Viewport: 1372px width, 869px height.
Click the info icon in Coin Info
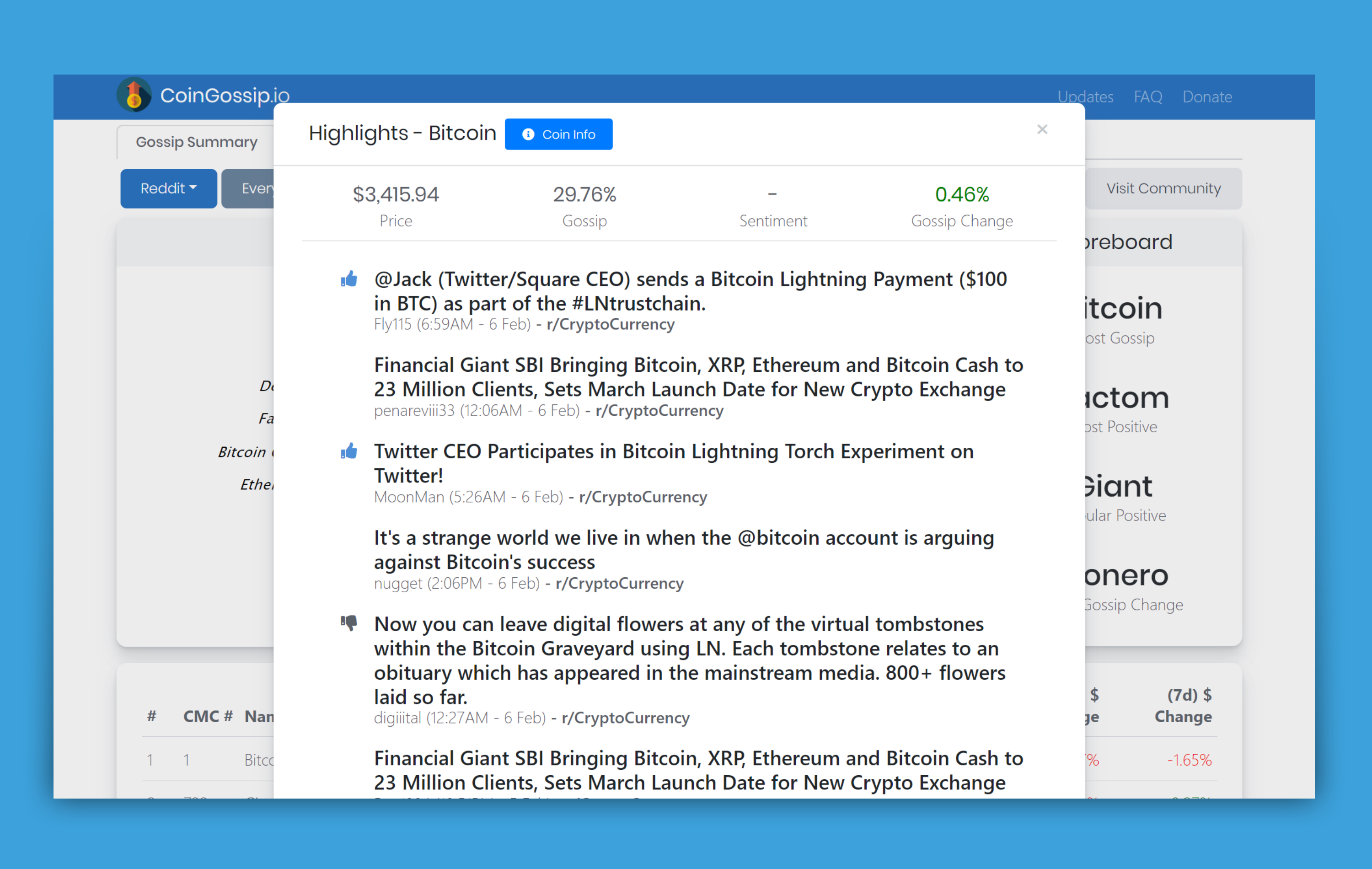tap(528, 134)
